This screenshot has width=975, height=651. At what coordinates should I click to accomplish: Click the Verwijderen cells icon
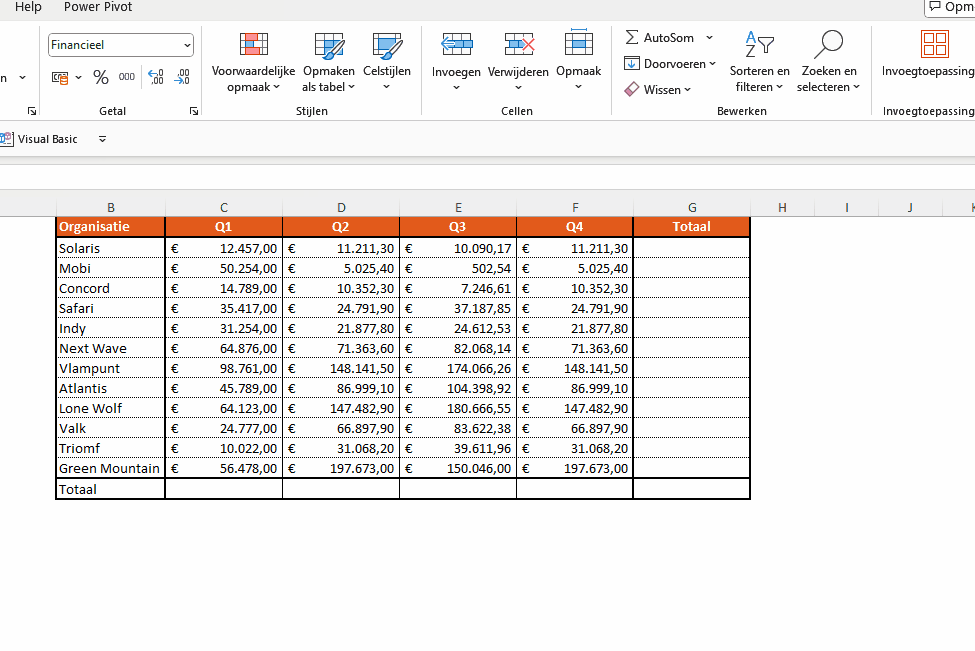coord(518,44)
